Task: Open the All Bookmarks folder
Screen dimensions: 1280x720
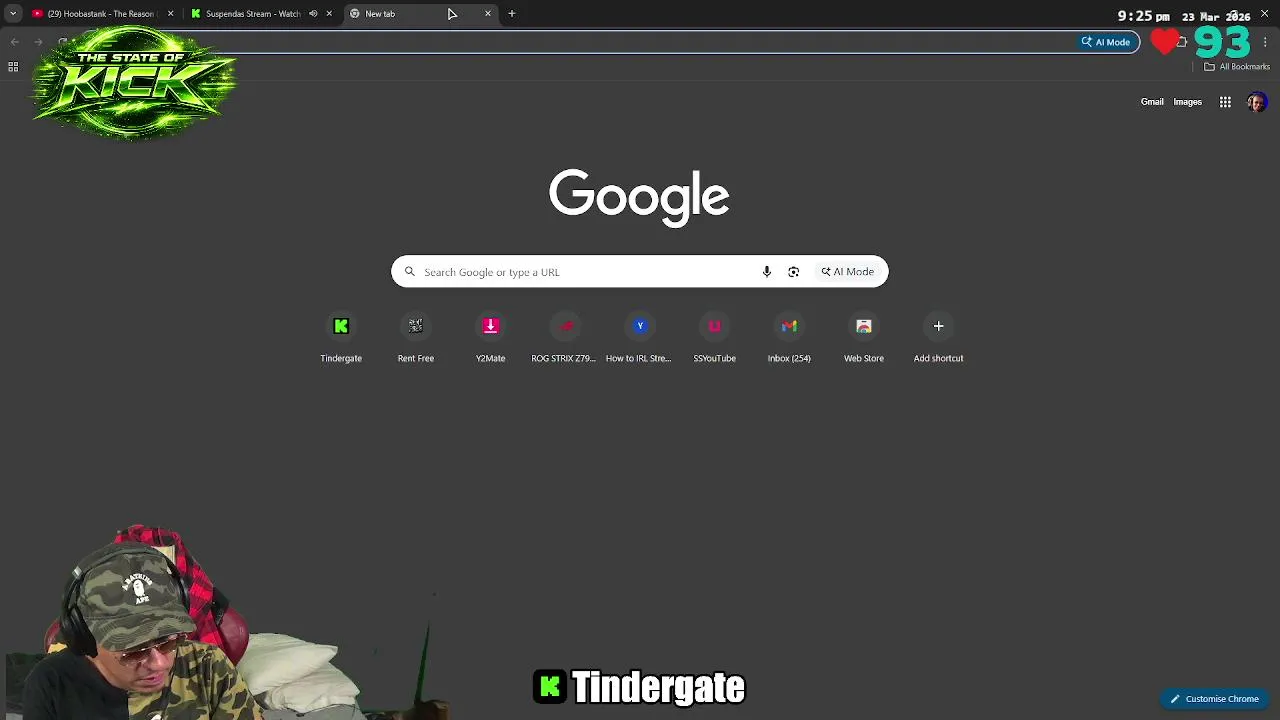Action: (1237, 67)
